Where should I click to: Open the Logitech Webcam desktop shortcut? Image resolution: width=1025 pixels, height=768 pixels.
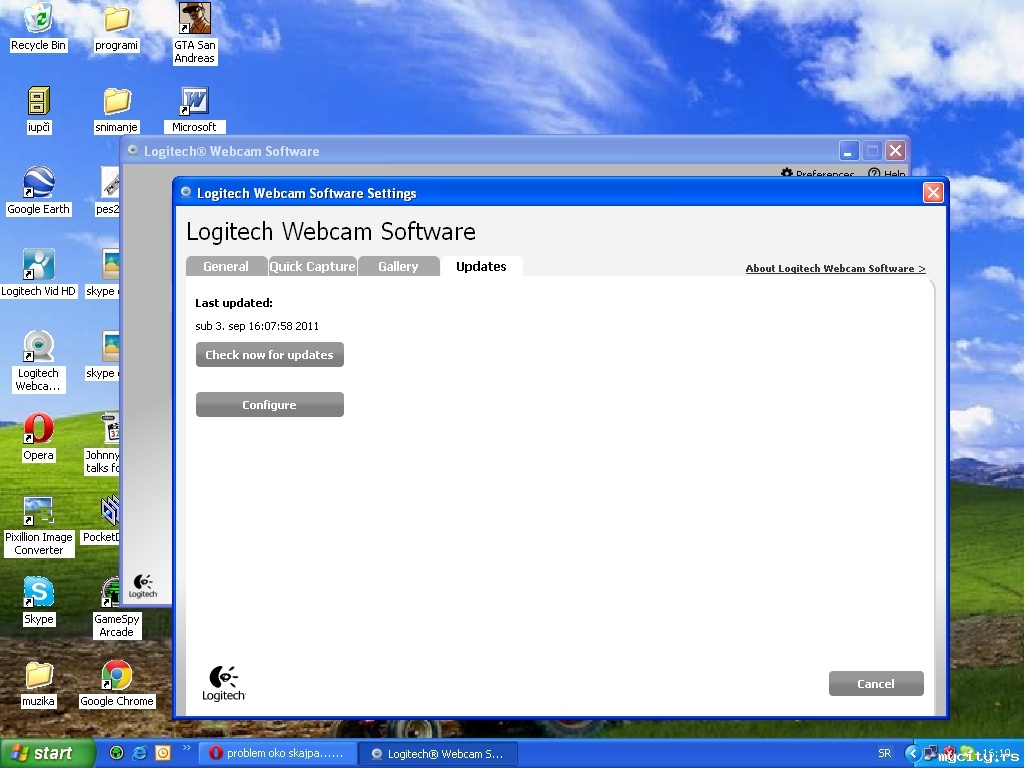tap(39, 361)
